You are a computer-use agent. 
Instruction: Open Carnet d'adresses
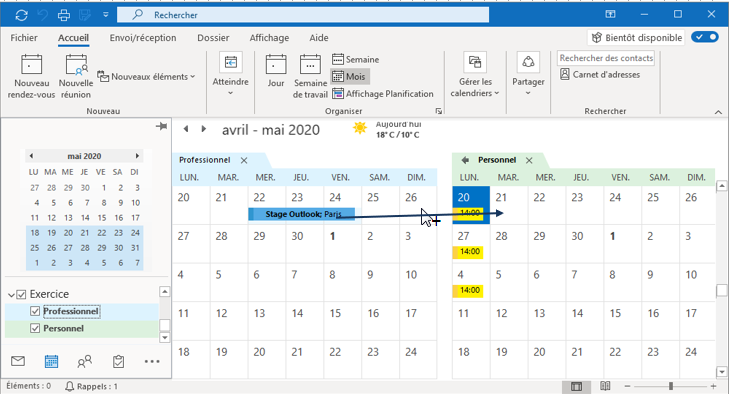pyautogui.click(x=600, y=75)
